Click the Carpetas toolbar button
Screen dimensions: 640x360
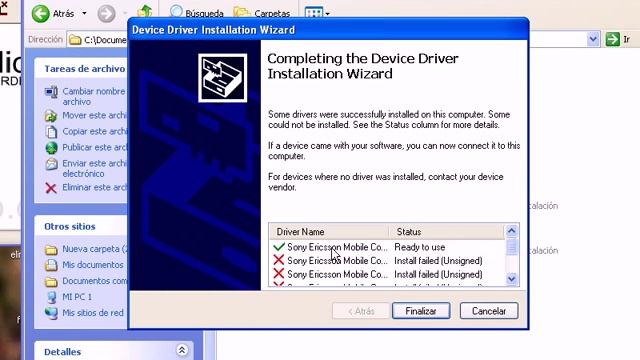262,13
